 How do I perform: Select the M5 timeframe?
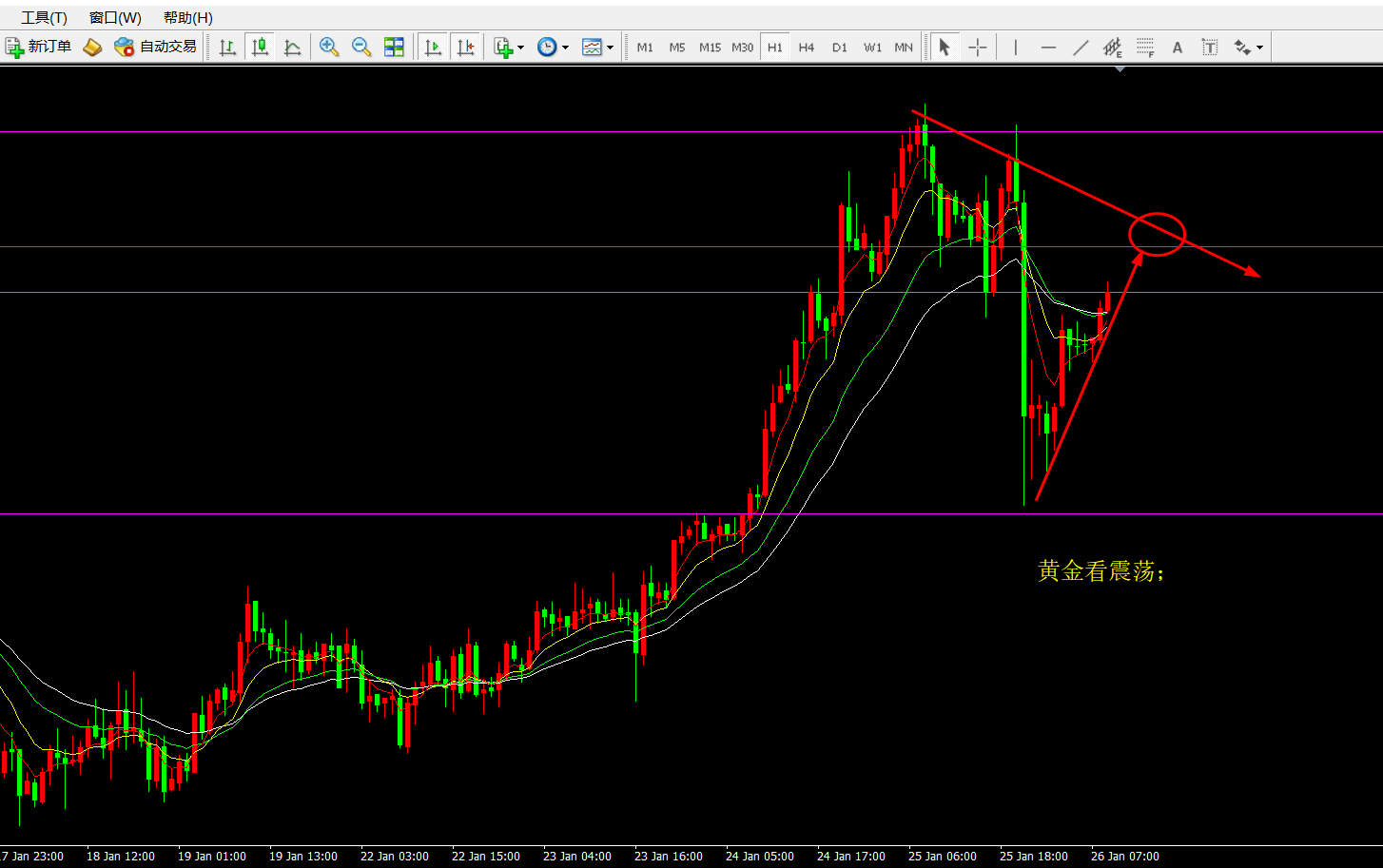[677, 48]
